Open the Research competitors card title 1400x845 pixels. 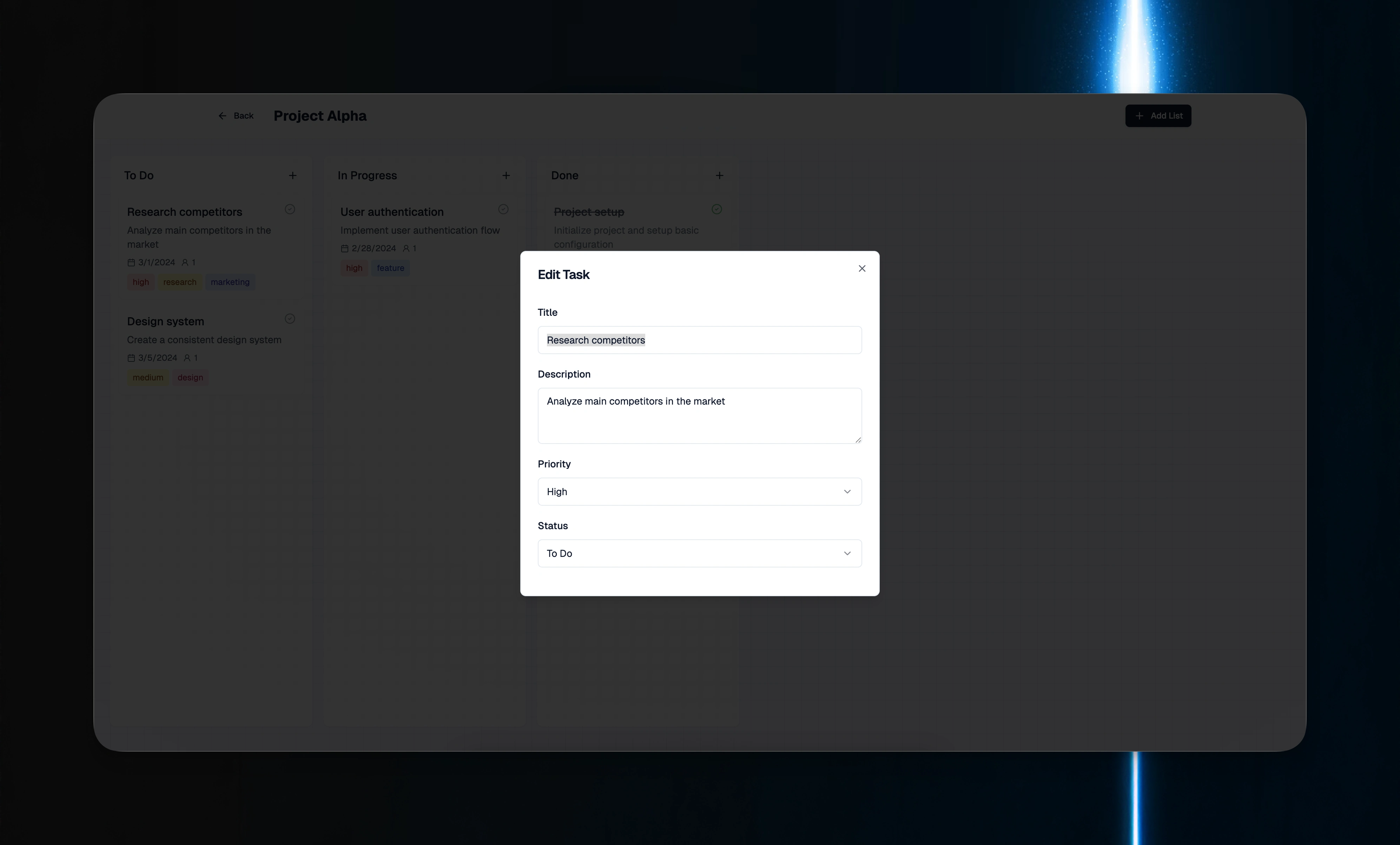pyautogui.click(x=185, y=212)
